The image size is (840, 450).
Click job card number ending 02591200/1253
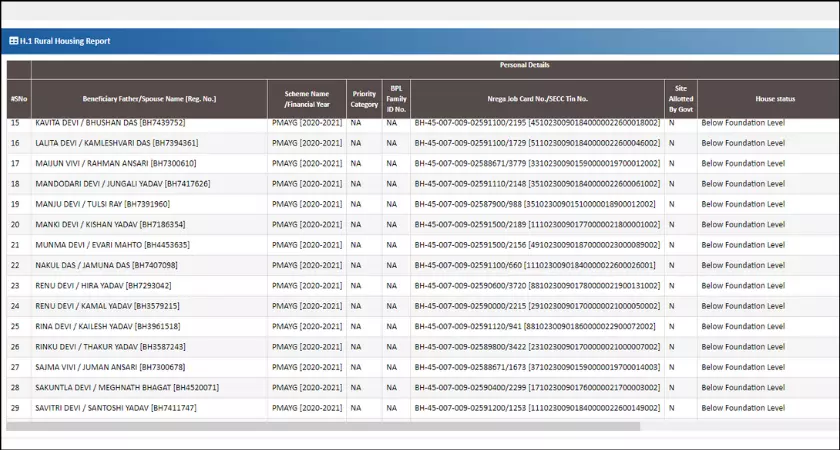[x=537, y=408]
